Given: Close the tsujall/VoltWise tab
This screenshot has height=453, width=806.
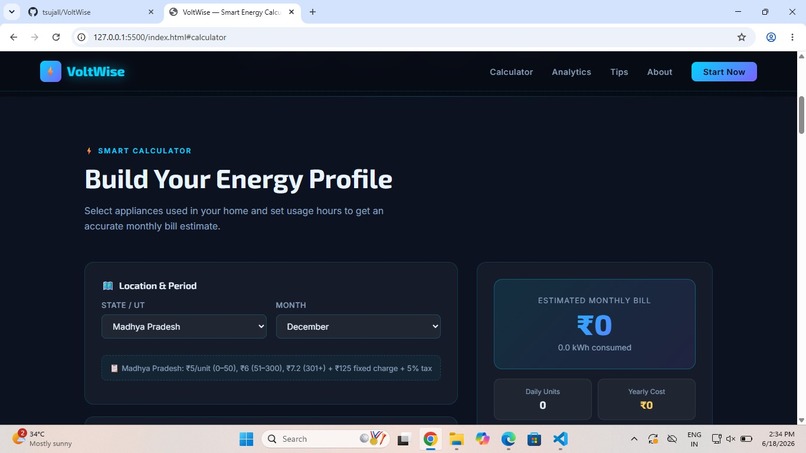Looking at the screenshot, I should (151, 12).
